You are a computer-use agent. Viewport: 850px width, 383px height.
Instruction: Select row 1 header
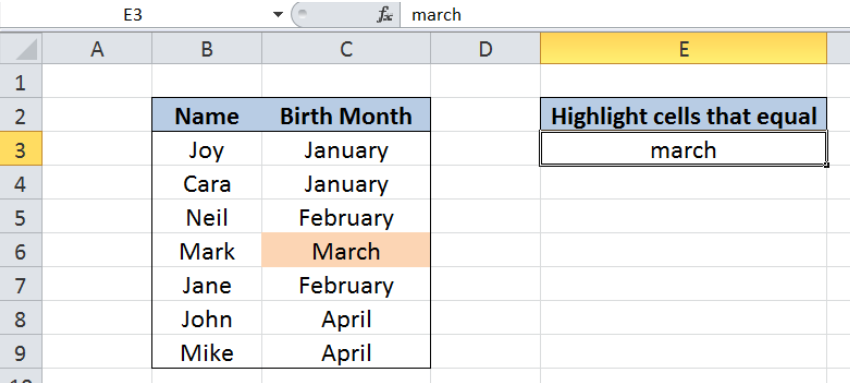tap(21, 82)
